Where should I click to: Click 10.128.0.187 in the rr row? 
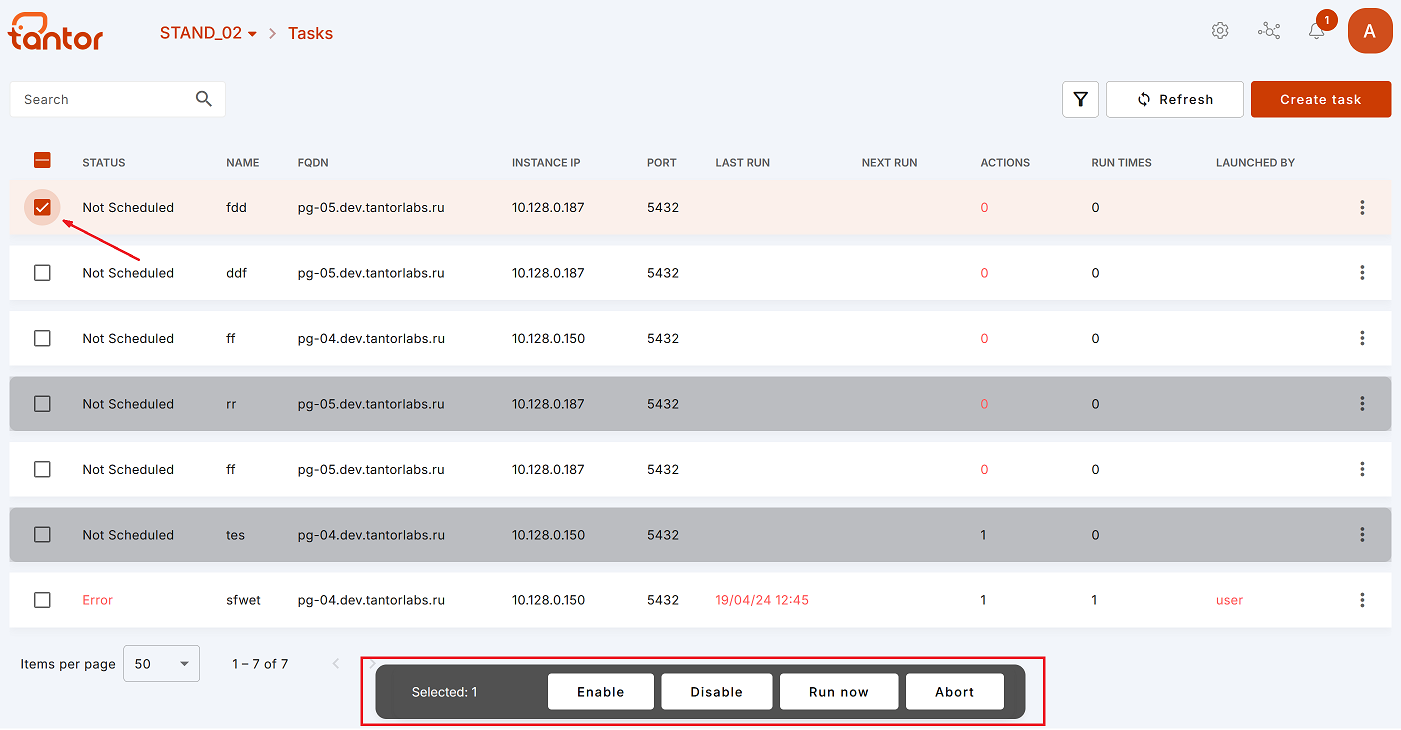548,404
